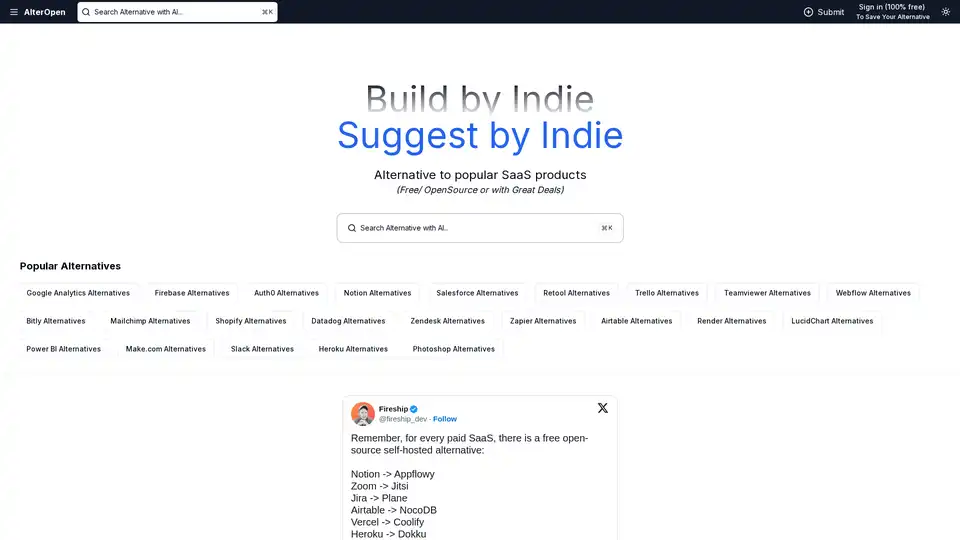Choose Slack Alternatives
The width and height of the screenshot is (960, 540).
(262, 349)
